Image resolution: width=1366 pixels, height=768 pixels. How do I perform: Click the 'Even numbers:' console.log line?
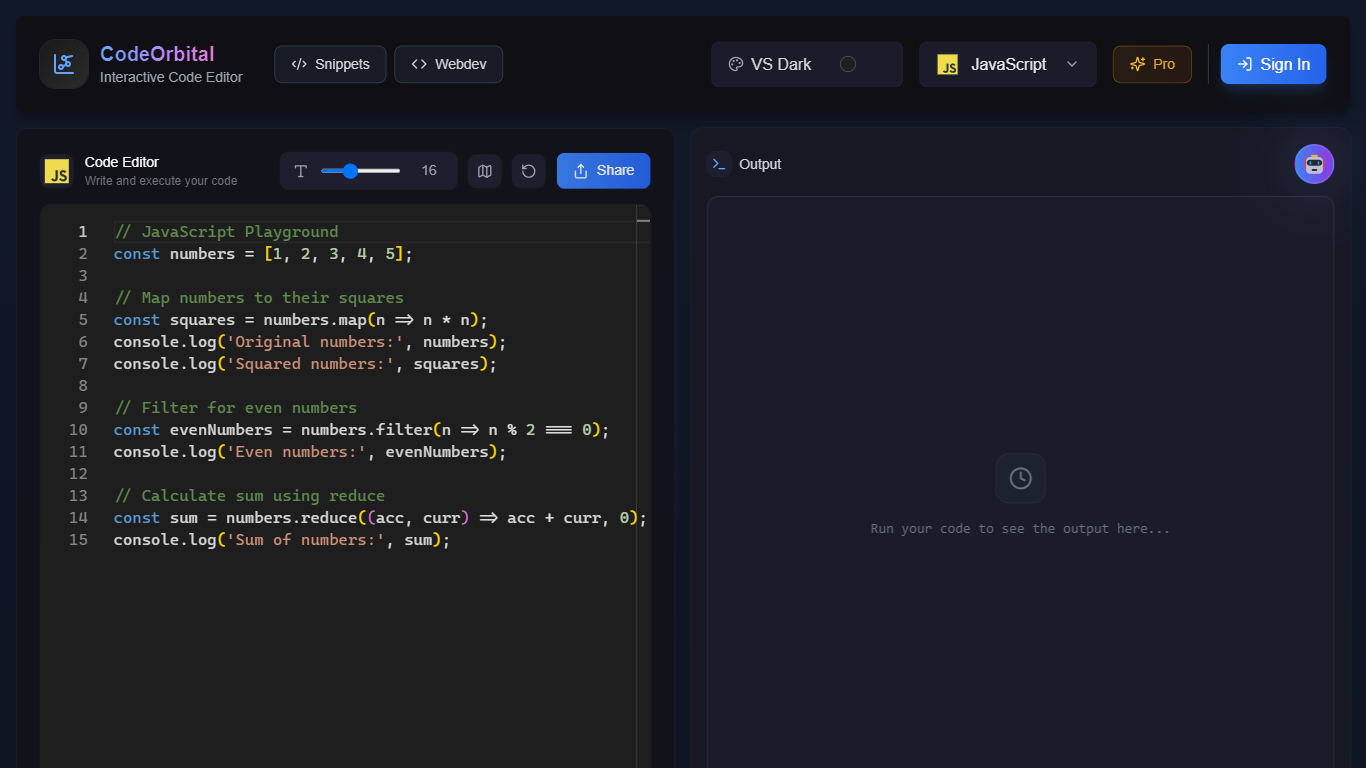[x=310, y=452]
